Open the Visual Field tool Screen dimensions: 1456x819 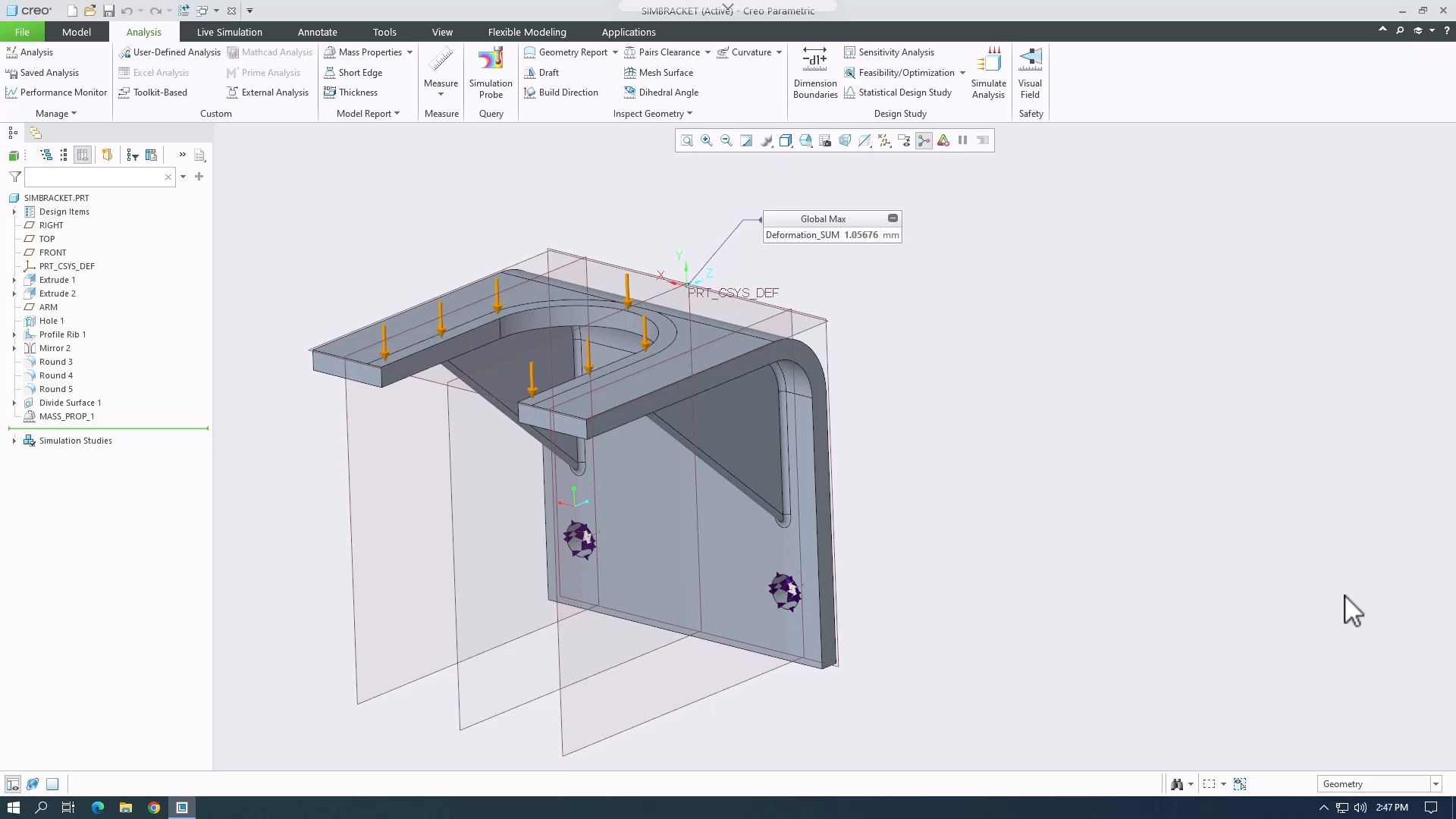[x=1030, y=72]
